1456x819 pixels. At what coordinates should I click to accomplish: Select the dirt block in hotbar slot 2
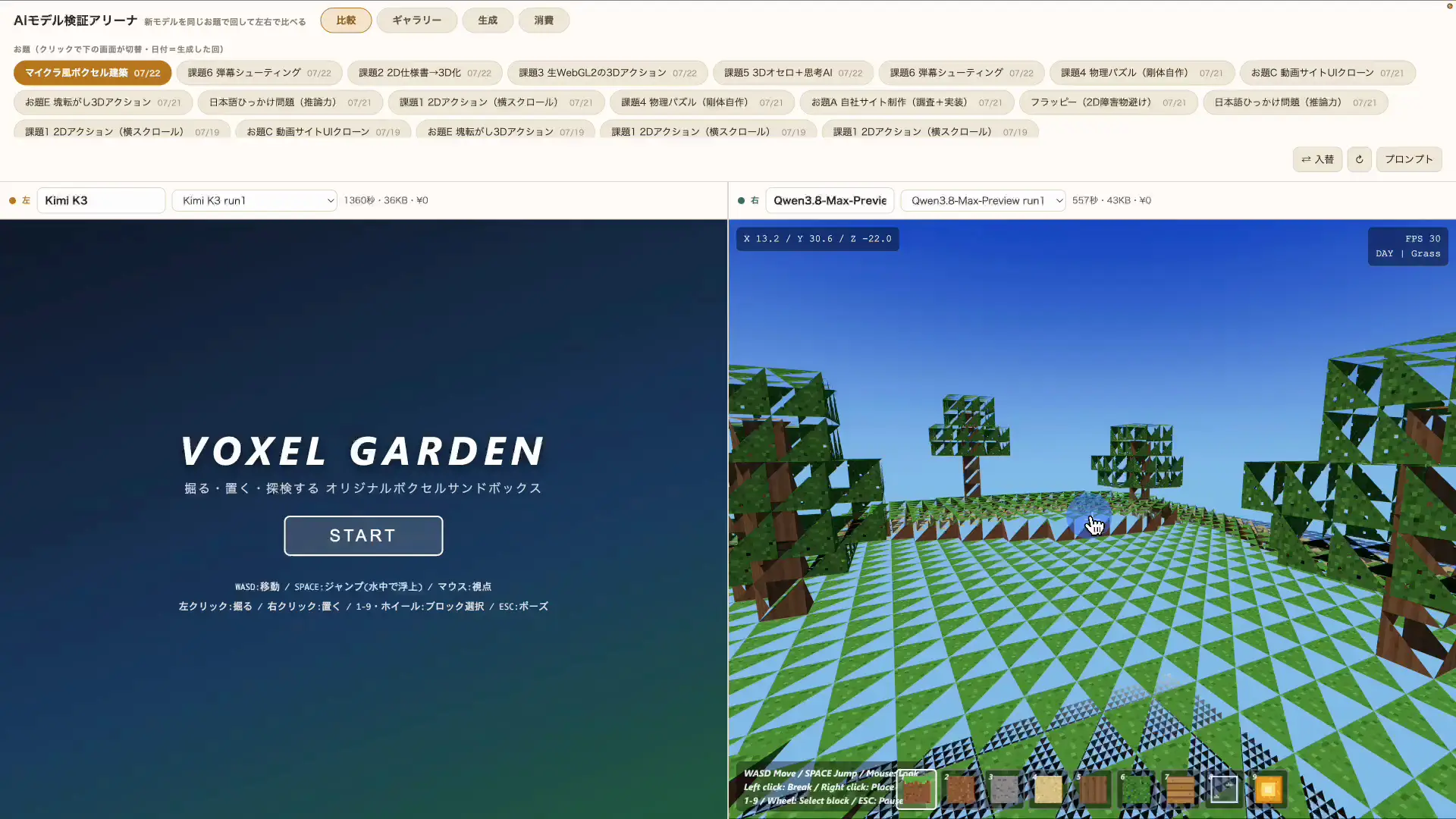tap(960, 790)
